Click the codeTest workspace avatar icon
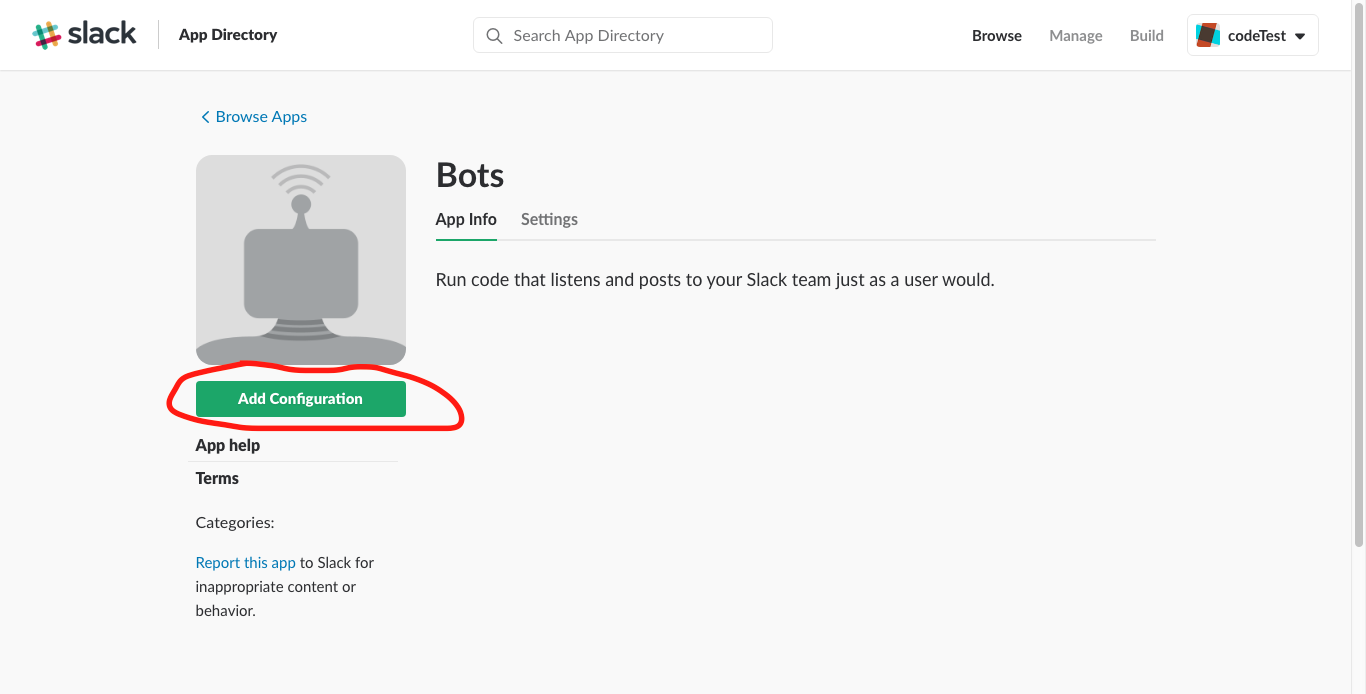Screen dimensions: 1366x694 (x=1208, y=35)
